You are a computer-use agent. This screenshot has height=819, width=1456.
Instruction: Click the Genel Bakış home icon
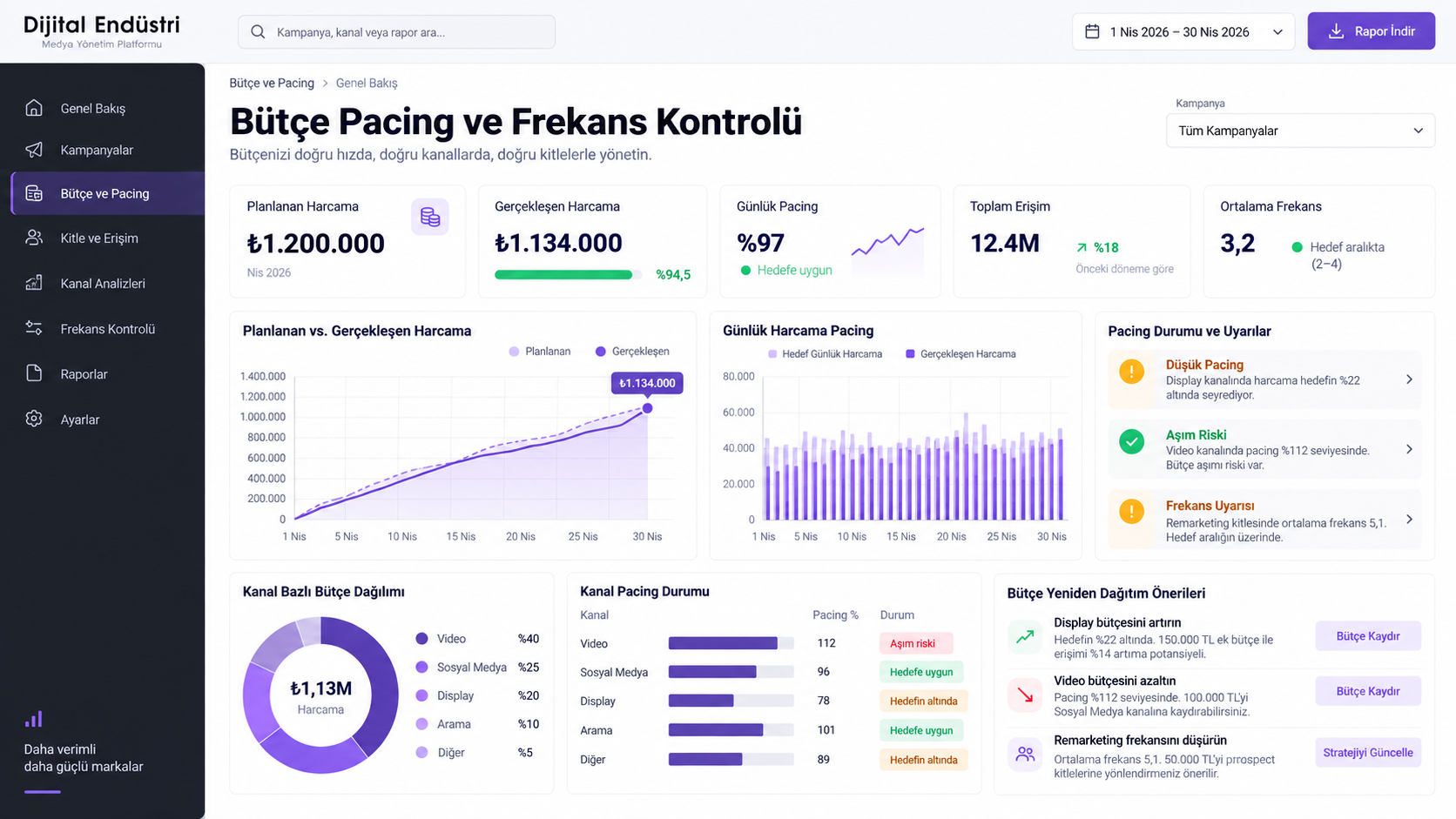pos(34,108)
